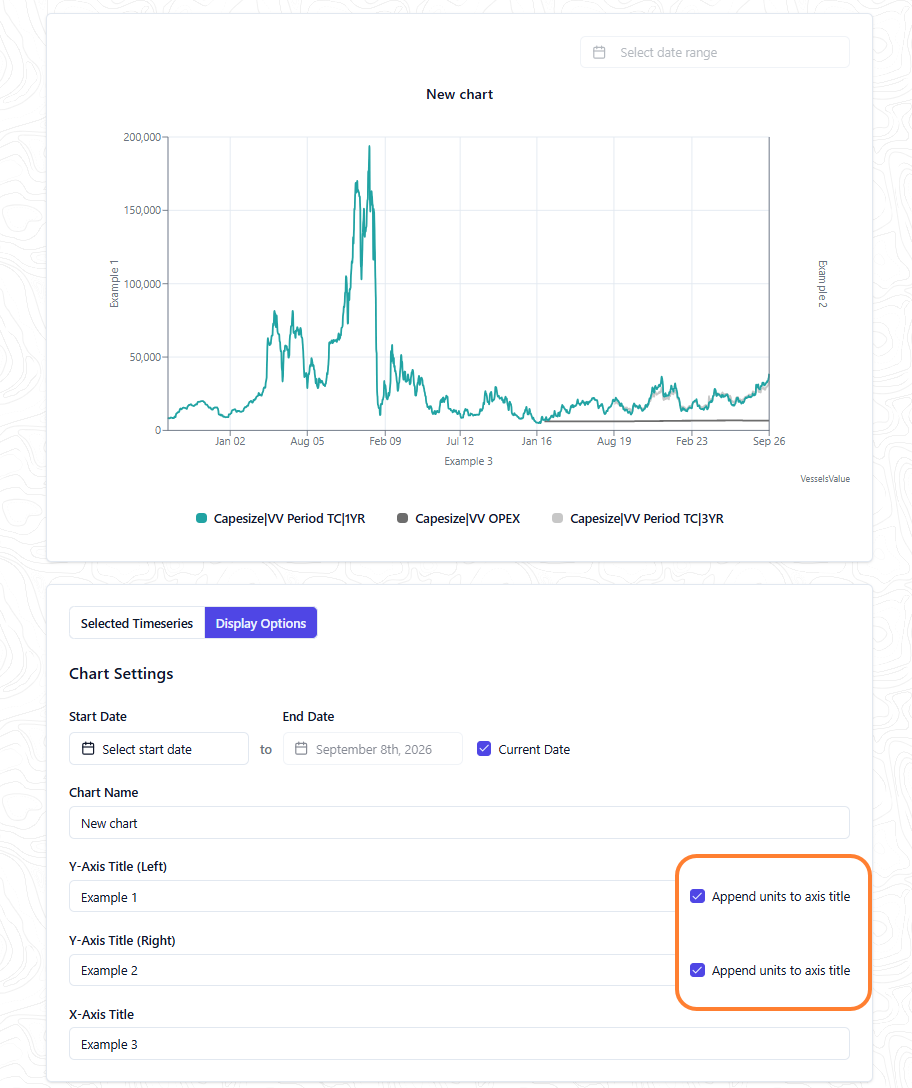Click the 'Chart Settings' heading

121,674
